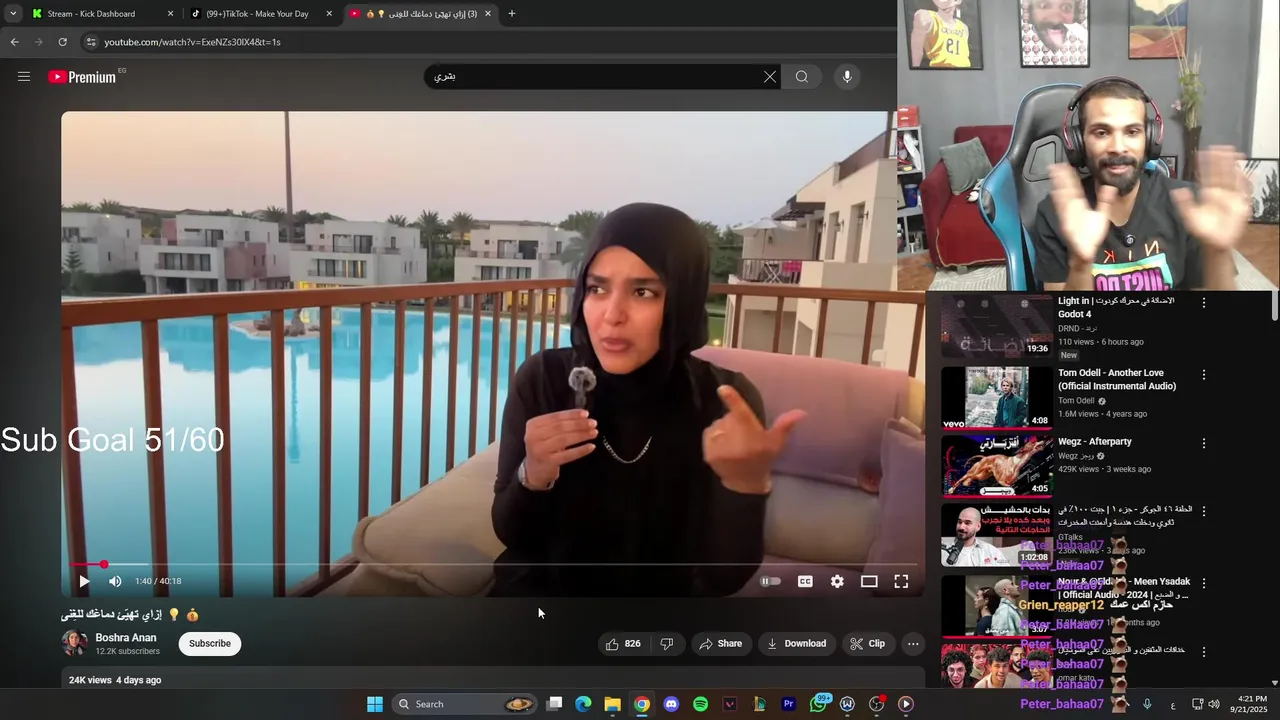The width and height of the screenshot is (1280, 720).
Task: Open WhatsApp from taskbar
Action: coord(818,704)
